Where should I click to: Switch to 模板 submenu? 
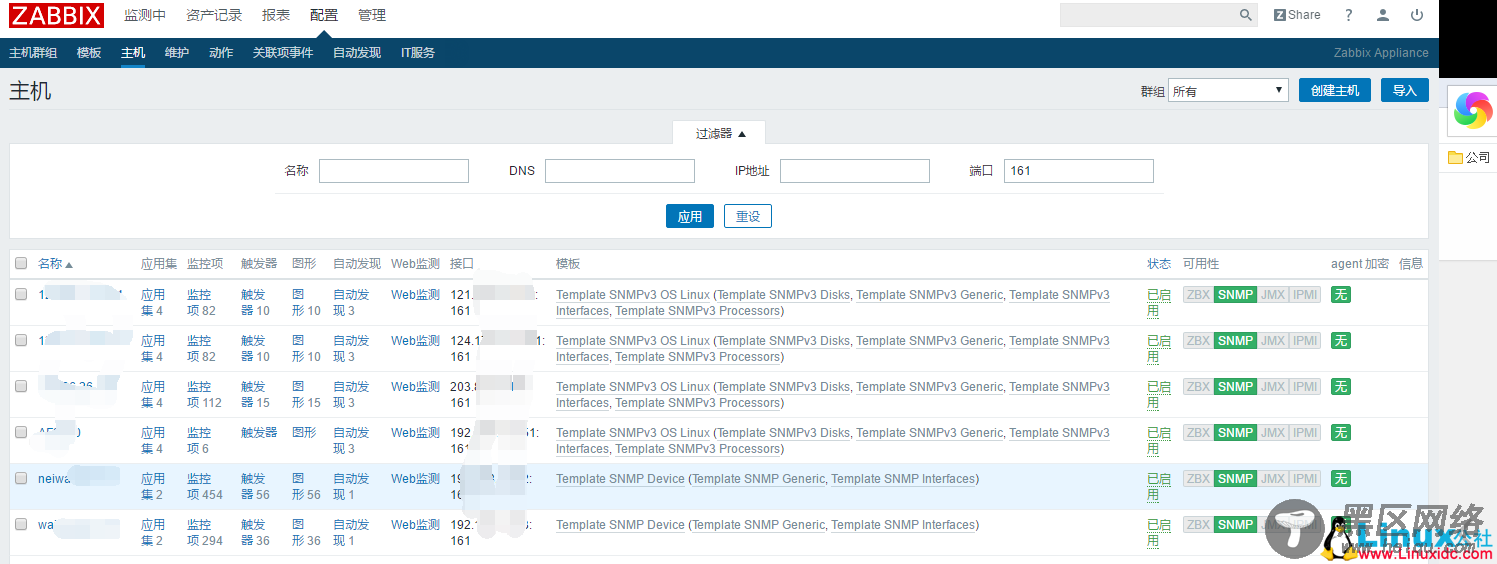click(x=89, y=53)
